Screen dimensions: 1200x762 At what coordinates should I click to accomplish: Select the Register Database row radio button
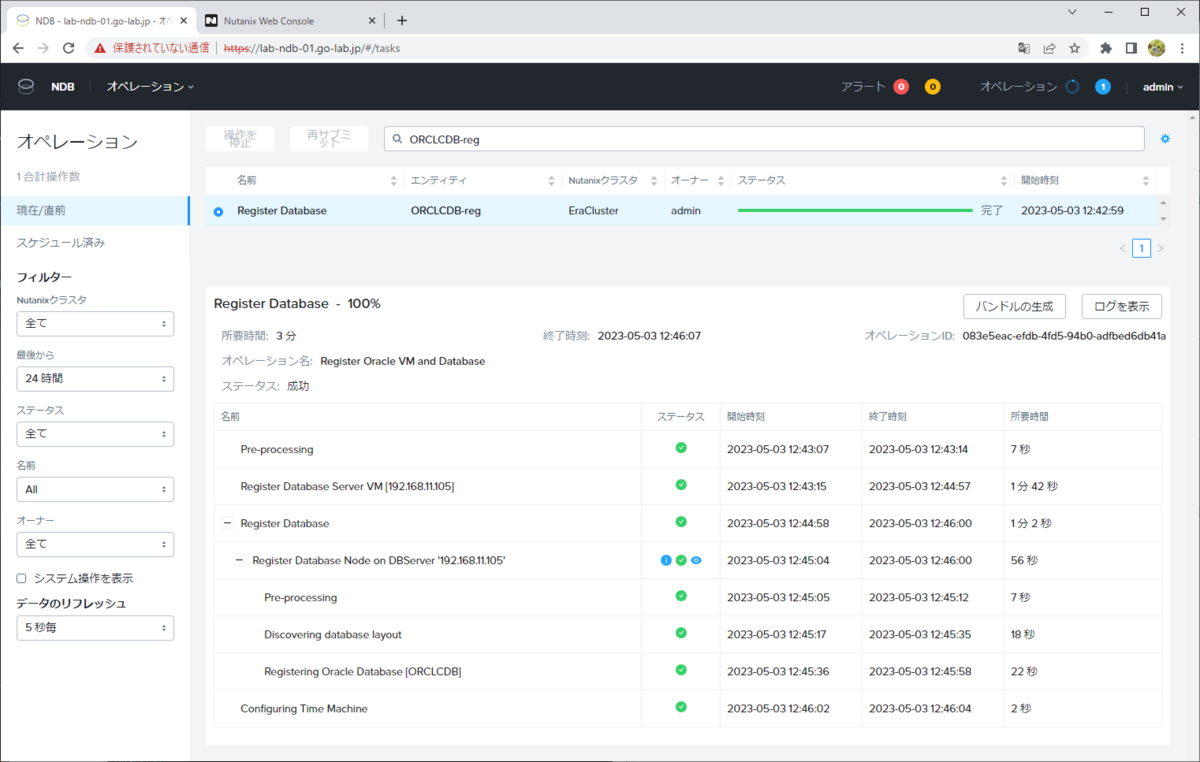[x=219, y=211]
